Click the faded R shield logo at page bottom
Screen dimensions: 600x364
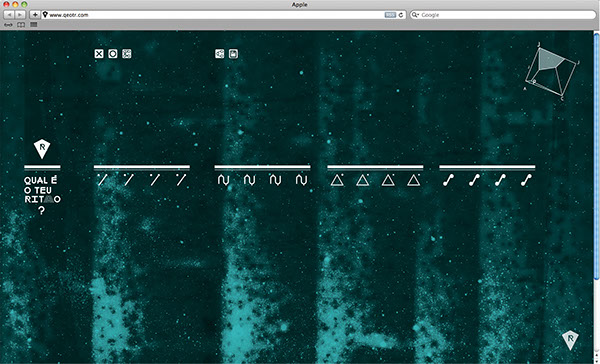point(570,340)
